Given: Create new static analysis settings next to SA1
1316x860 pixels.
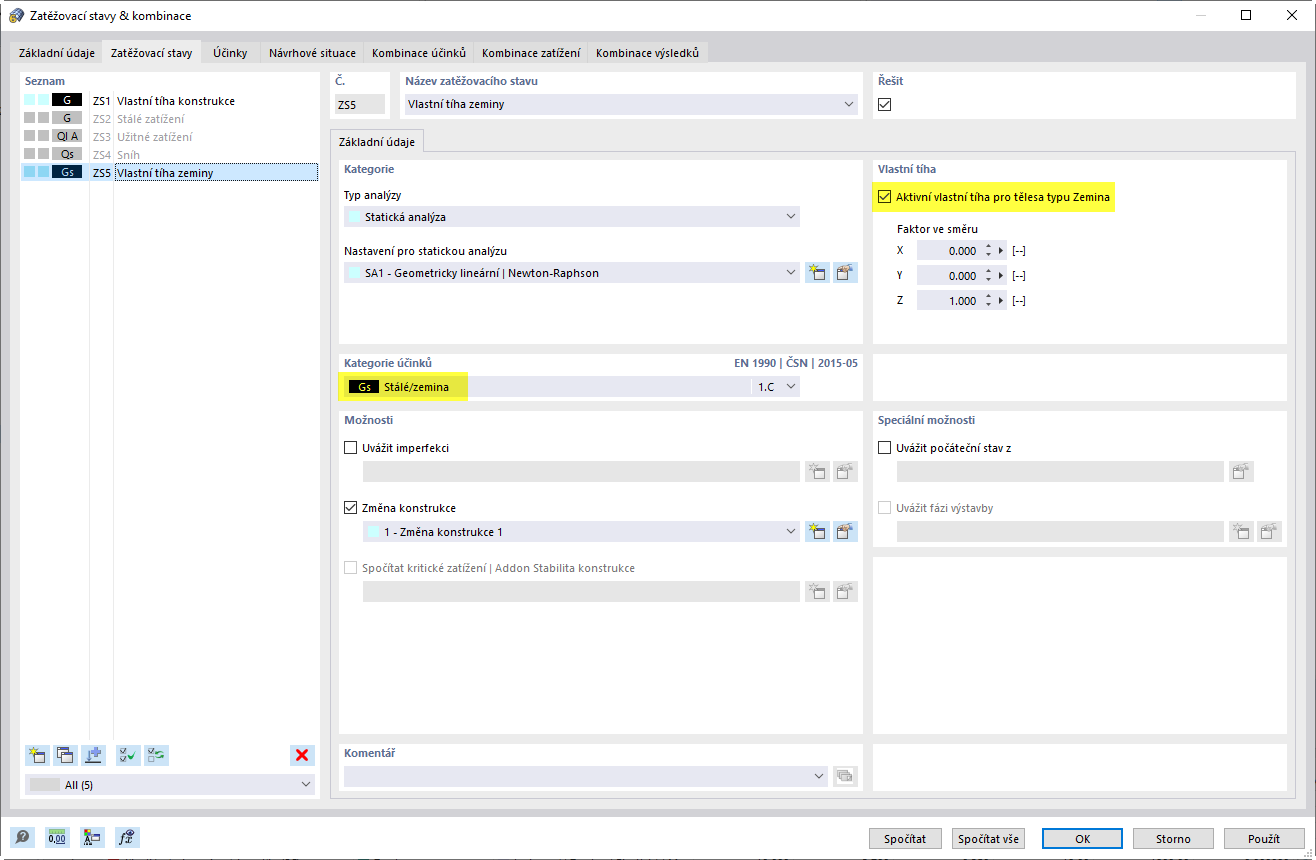Looking at the screenshot, I should pyautogui.click(x=817, y=272).
